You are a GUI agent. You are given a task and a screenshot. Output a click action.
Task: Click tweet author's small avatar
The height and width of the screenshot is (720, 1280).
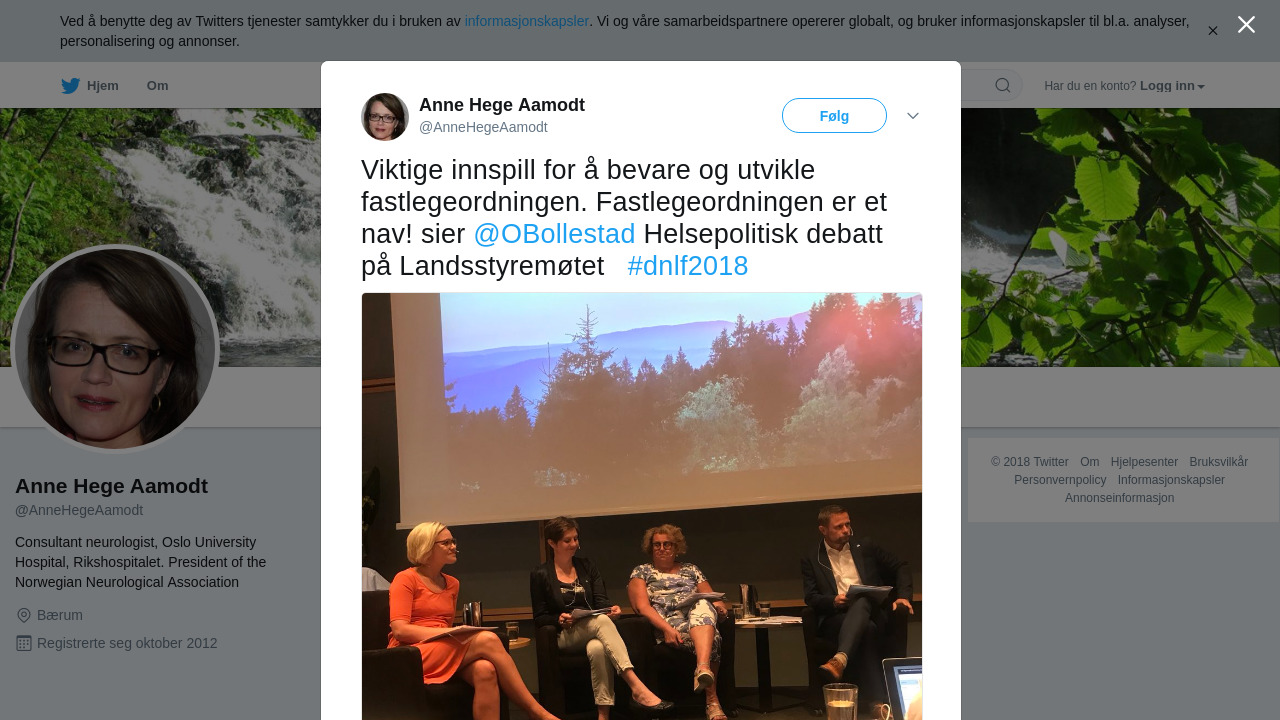385,117
